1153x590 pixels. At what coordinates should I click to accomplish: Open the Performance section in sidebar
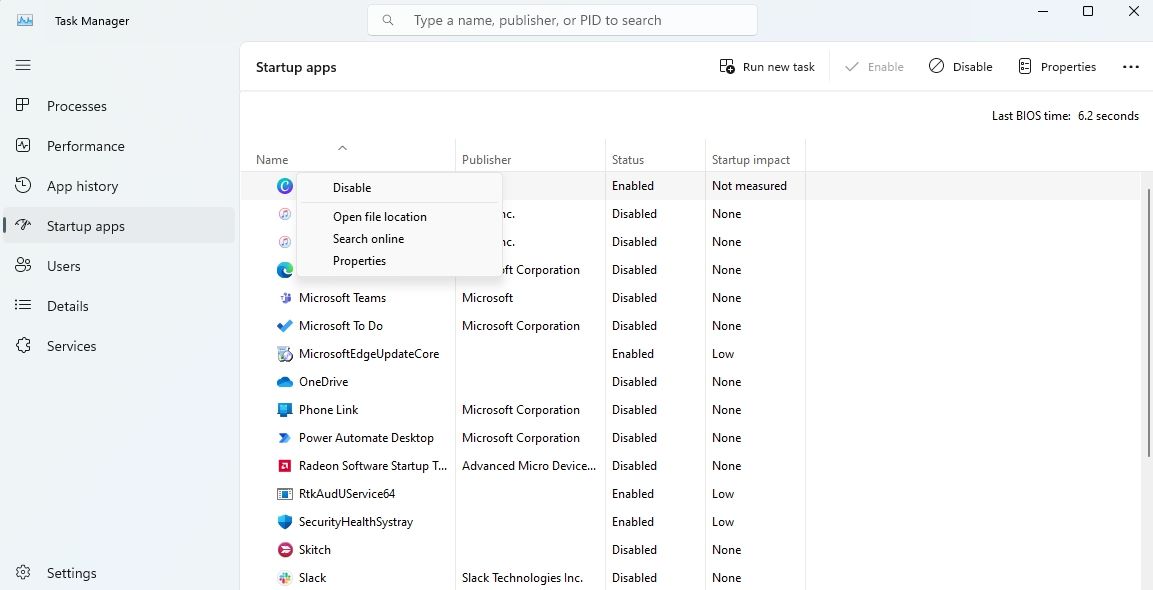83,145
